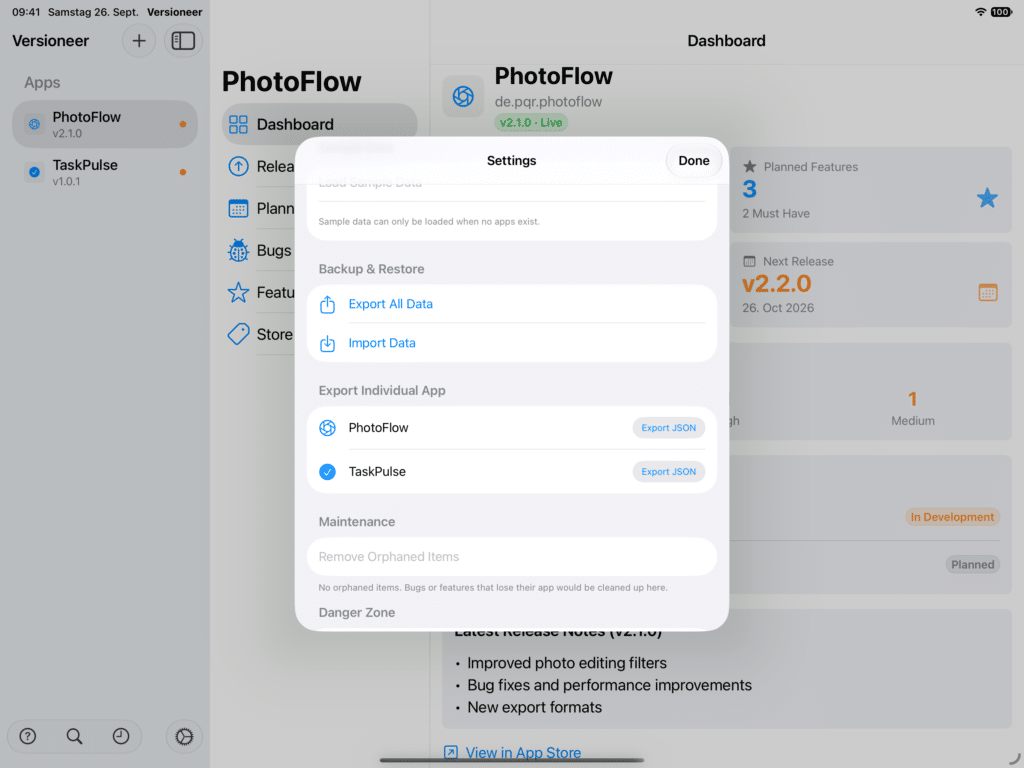The width and height of the screenshot is (1024, 768).
Task: Click PhotoFlow aperture icon in export list
Action: point(327,428)
